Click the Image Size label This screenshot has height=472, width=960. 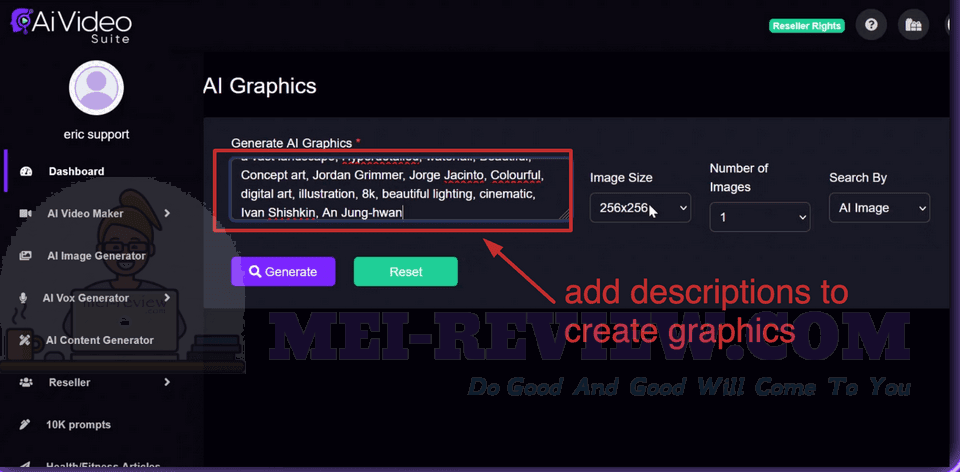[x=621, y=178]
